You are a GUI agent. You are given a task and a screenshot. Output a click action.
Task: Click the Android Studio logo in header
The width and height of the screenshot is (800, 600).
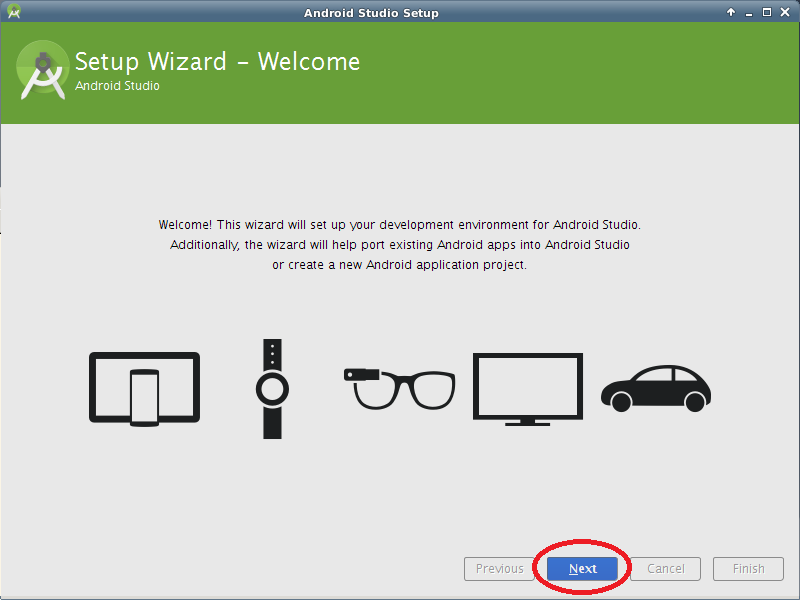pyautogui.click(x=43, y=70)
